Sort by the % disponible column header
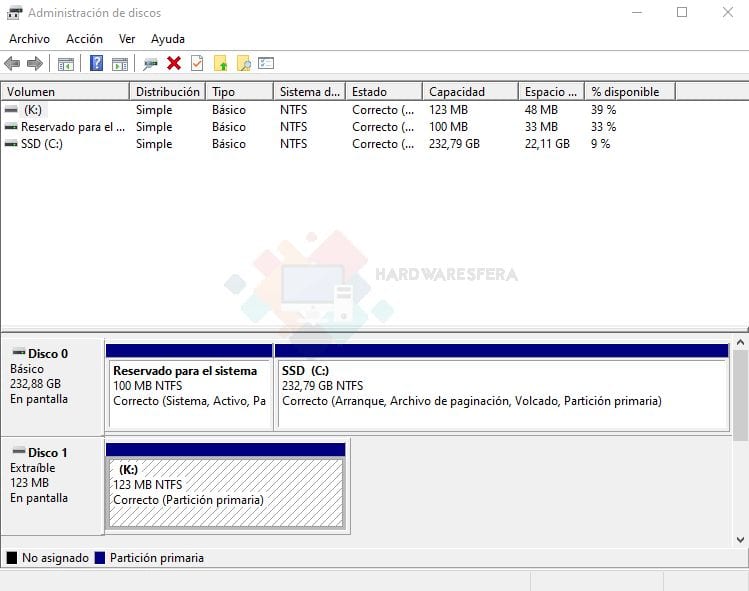 coord(630,91)
